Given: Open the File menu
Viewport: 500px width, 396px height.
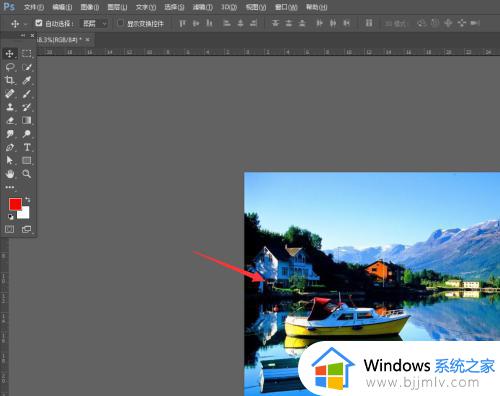Looking at the screenshot, I should [x=34, y=7].
